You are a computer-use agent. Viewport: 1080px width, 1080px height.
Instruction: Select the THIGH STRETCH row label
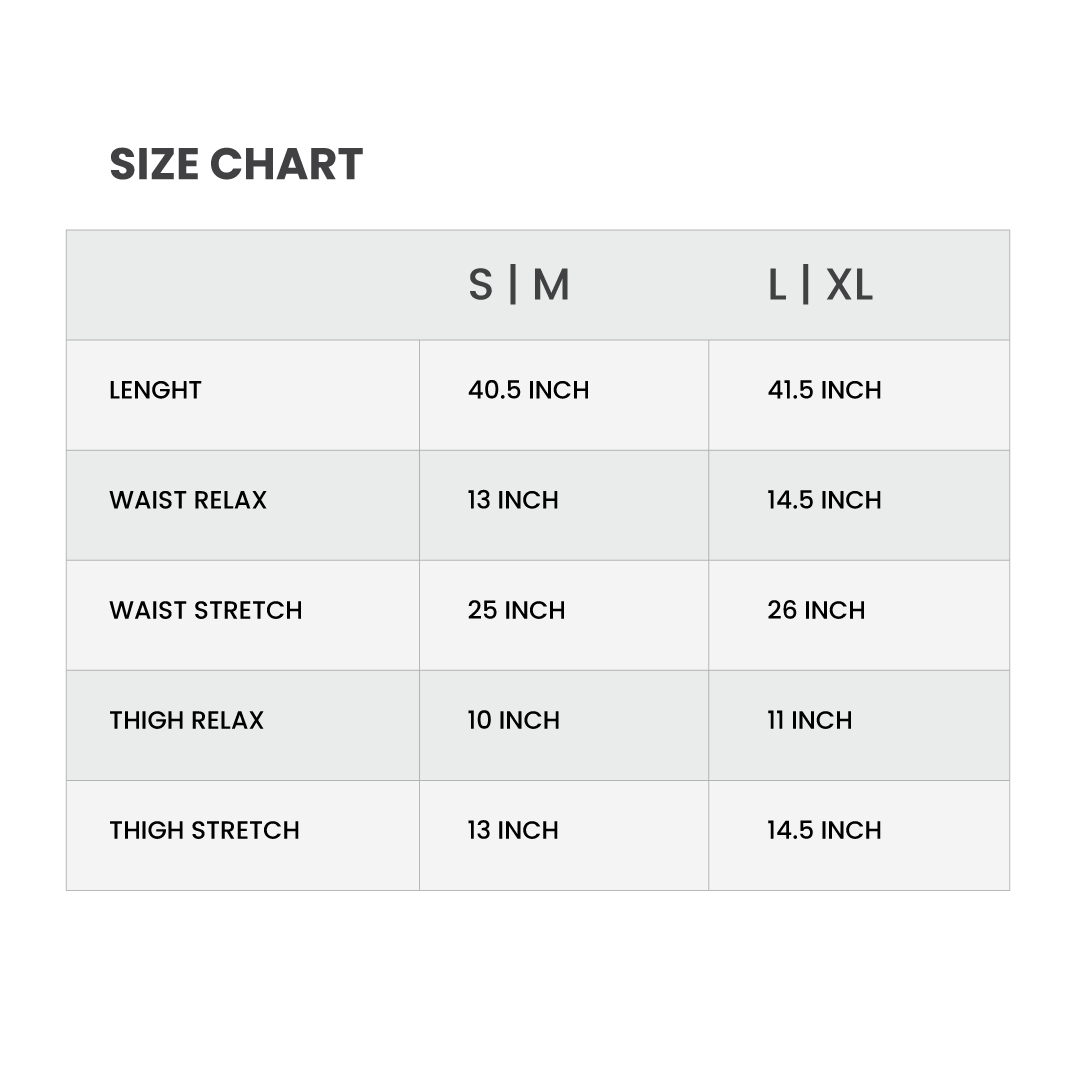(x=204, y=831)
